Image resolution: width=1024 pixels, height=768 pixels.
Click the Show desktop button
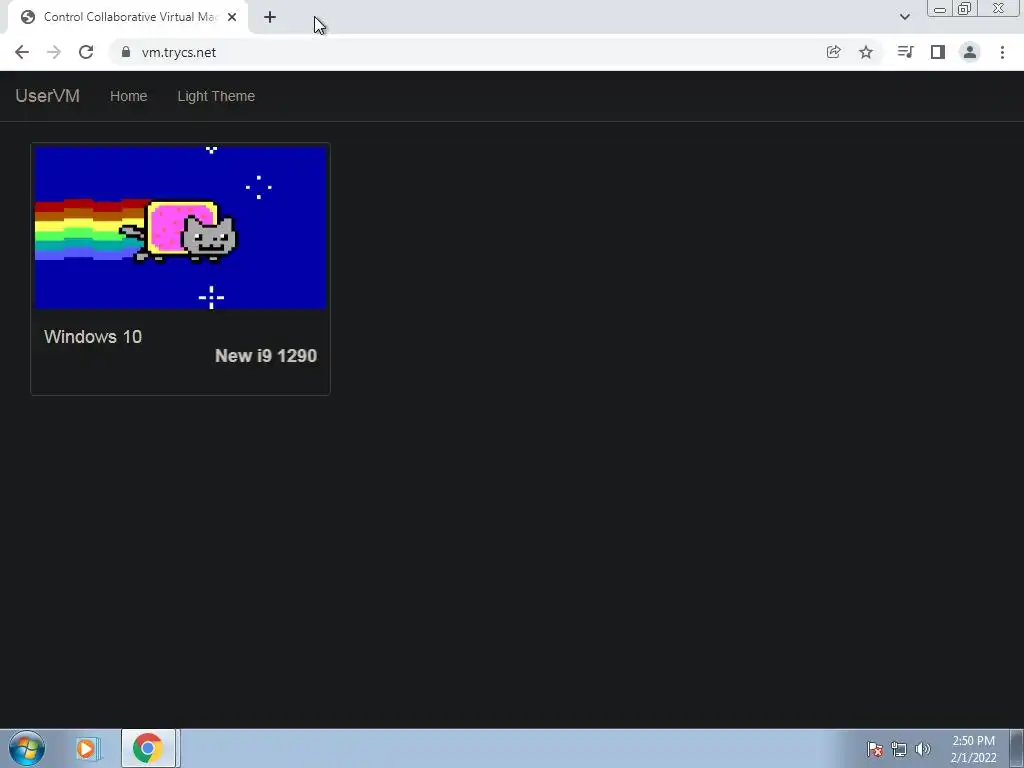1017,749
